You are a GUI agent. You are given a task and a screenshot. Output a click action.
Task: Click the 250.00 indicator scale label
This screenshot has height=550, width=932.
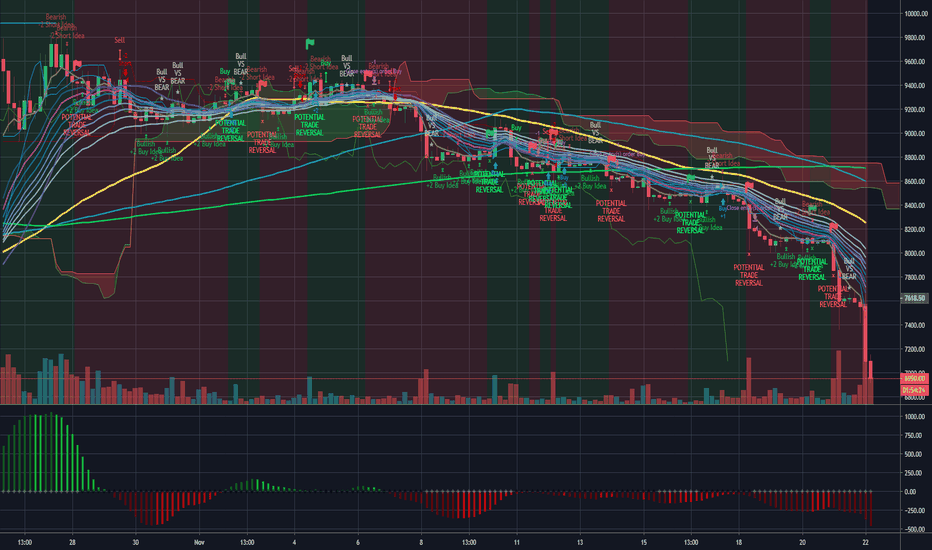click(x=914, y=473)
